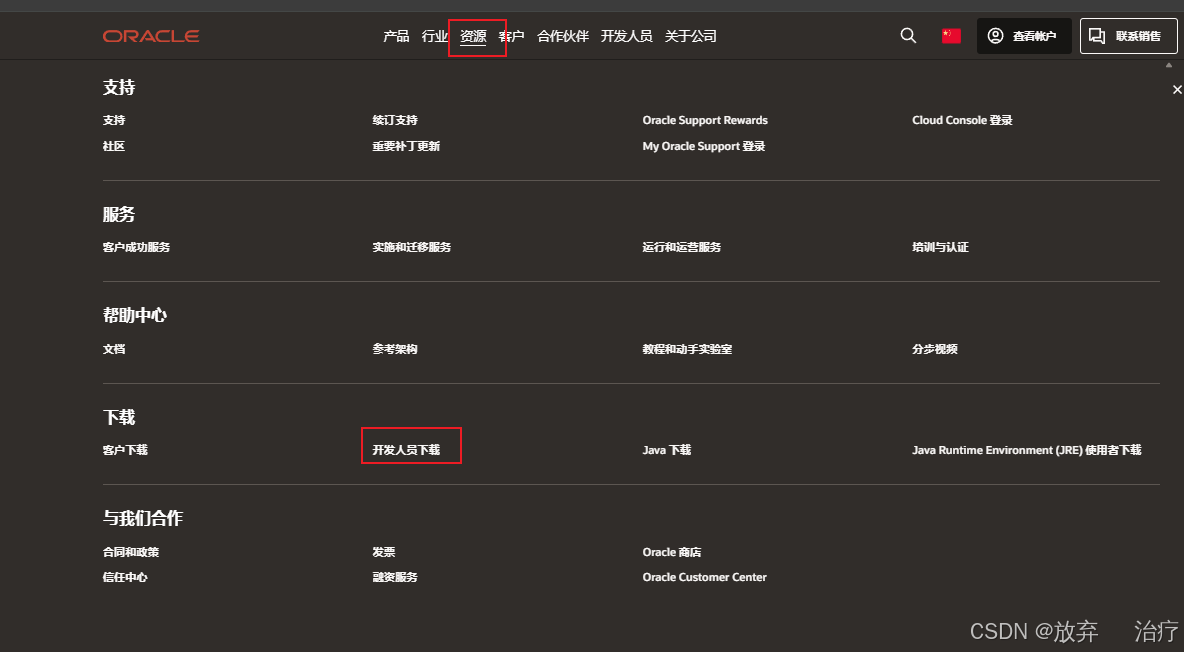Close the 资源 mega menu with the × icon

pyautogui.click(x=1176, y=89)
